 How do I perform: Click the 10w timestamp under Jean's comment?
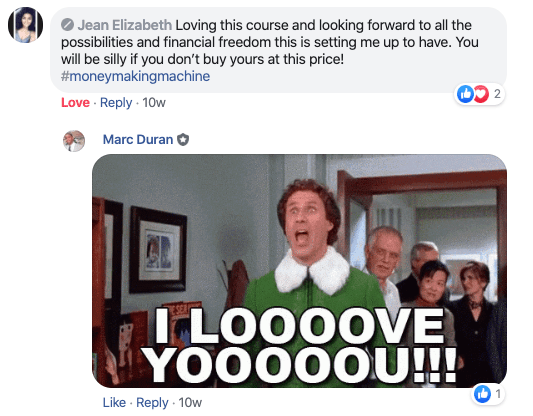pos(154,103)
